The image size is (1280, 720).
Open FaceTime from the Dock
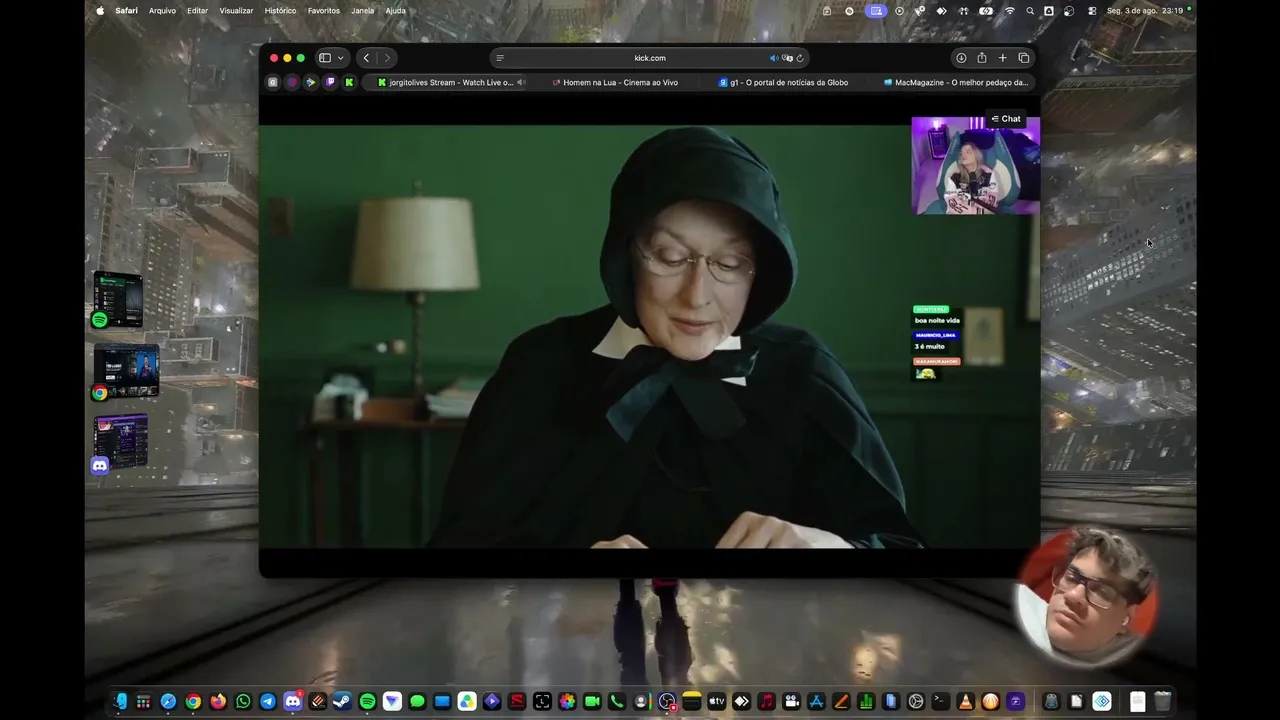coord(592,701)
